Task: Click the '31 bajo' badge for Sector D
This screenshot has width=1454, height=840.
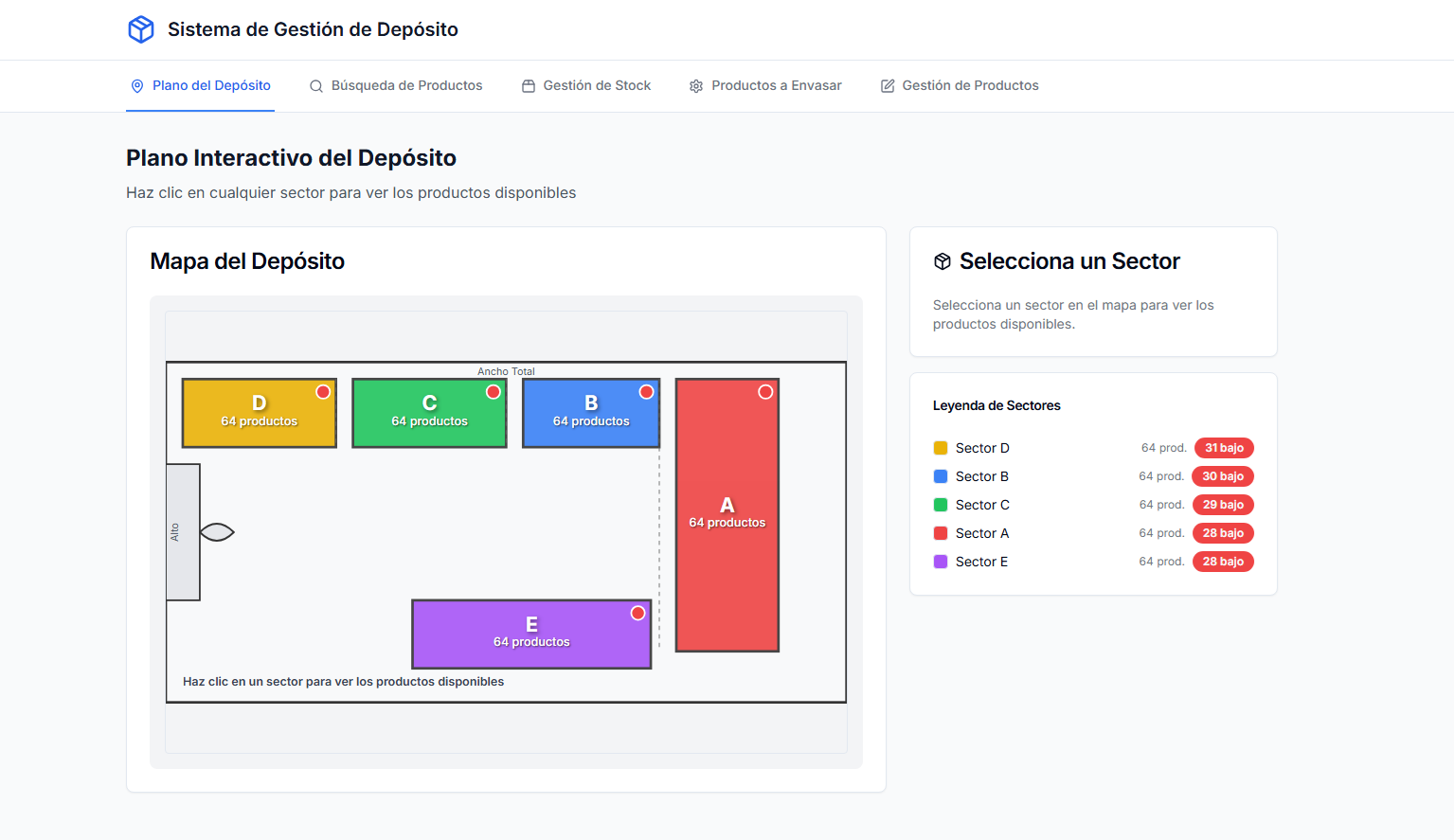Action: 1224,448
